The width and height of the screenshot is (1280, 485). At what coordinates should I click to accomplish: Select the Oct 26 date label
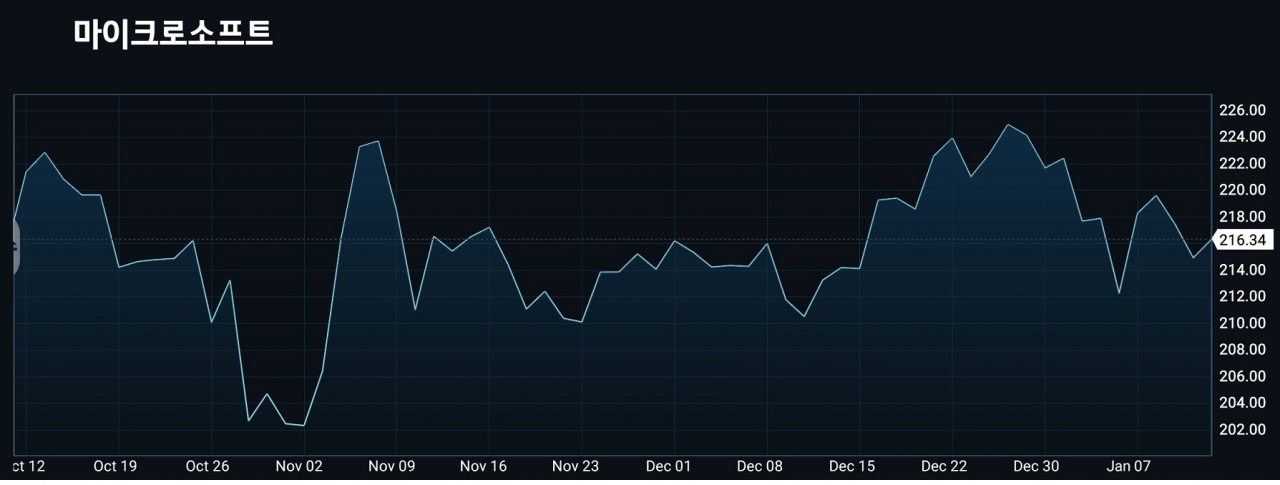point(208,466)
